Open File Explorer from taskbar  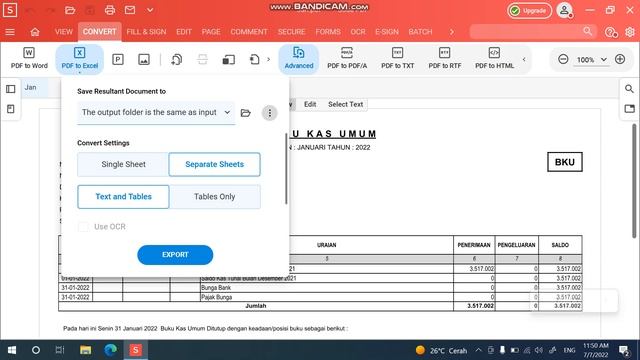coord(85,350)
